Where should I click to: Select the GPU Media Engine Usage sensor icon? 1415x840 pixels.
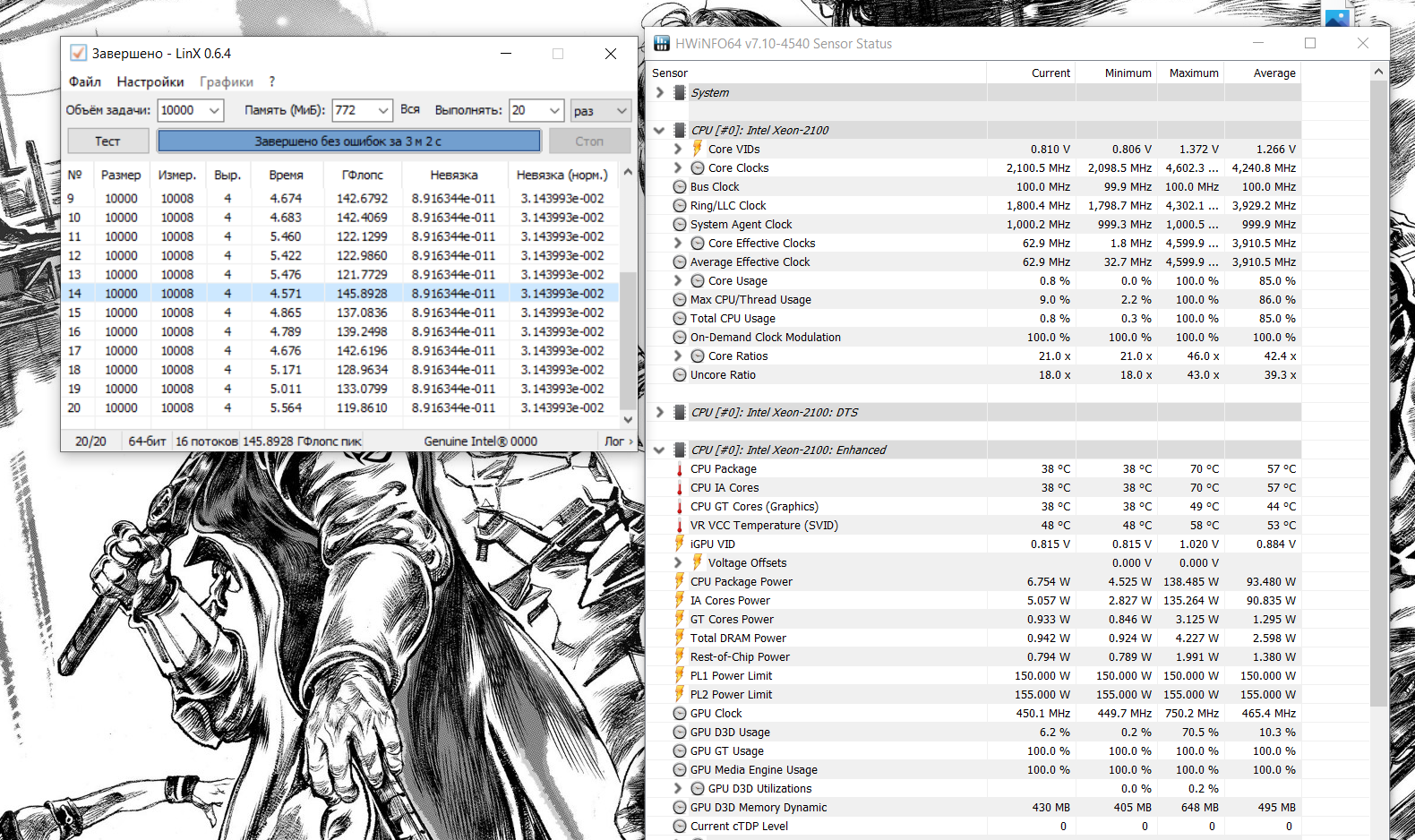(680, 769)
